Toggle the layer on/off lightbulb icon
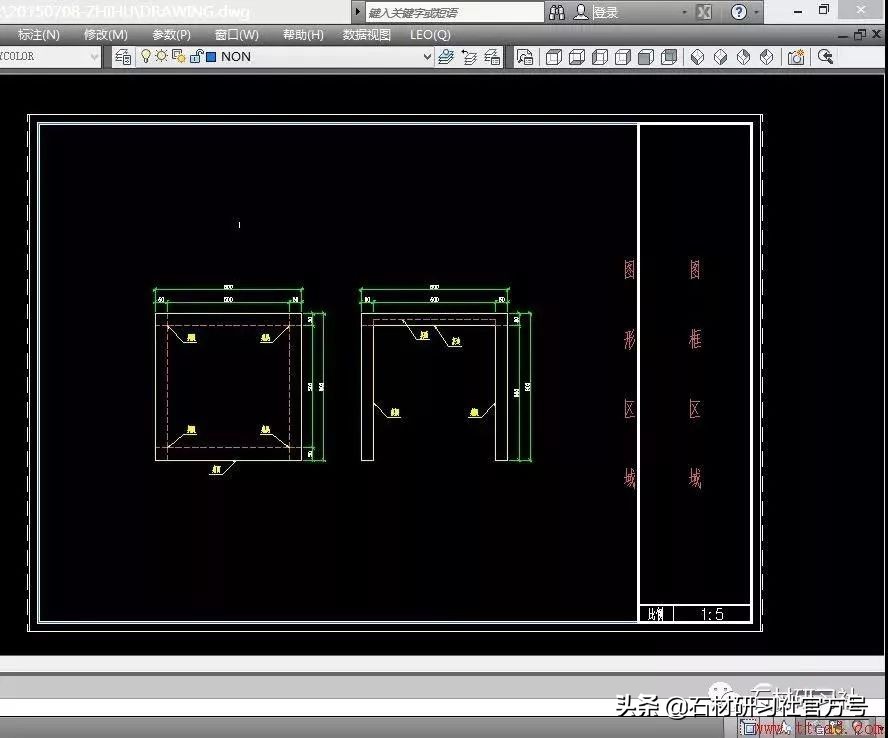Image resolution: width=888 pixels, height=738 pixels. 146,56
